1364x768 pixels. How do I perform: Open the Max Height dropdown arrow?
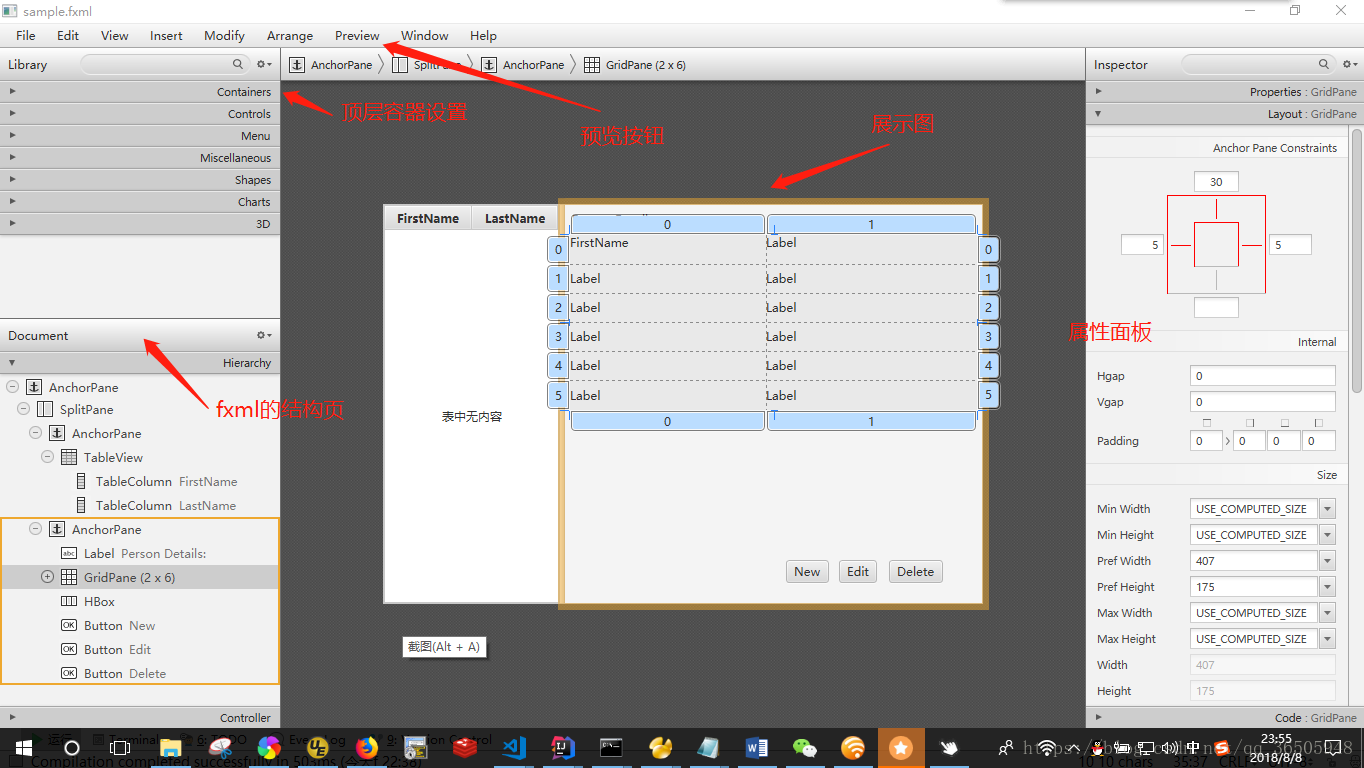(x=1327, y=639)
